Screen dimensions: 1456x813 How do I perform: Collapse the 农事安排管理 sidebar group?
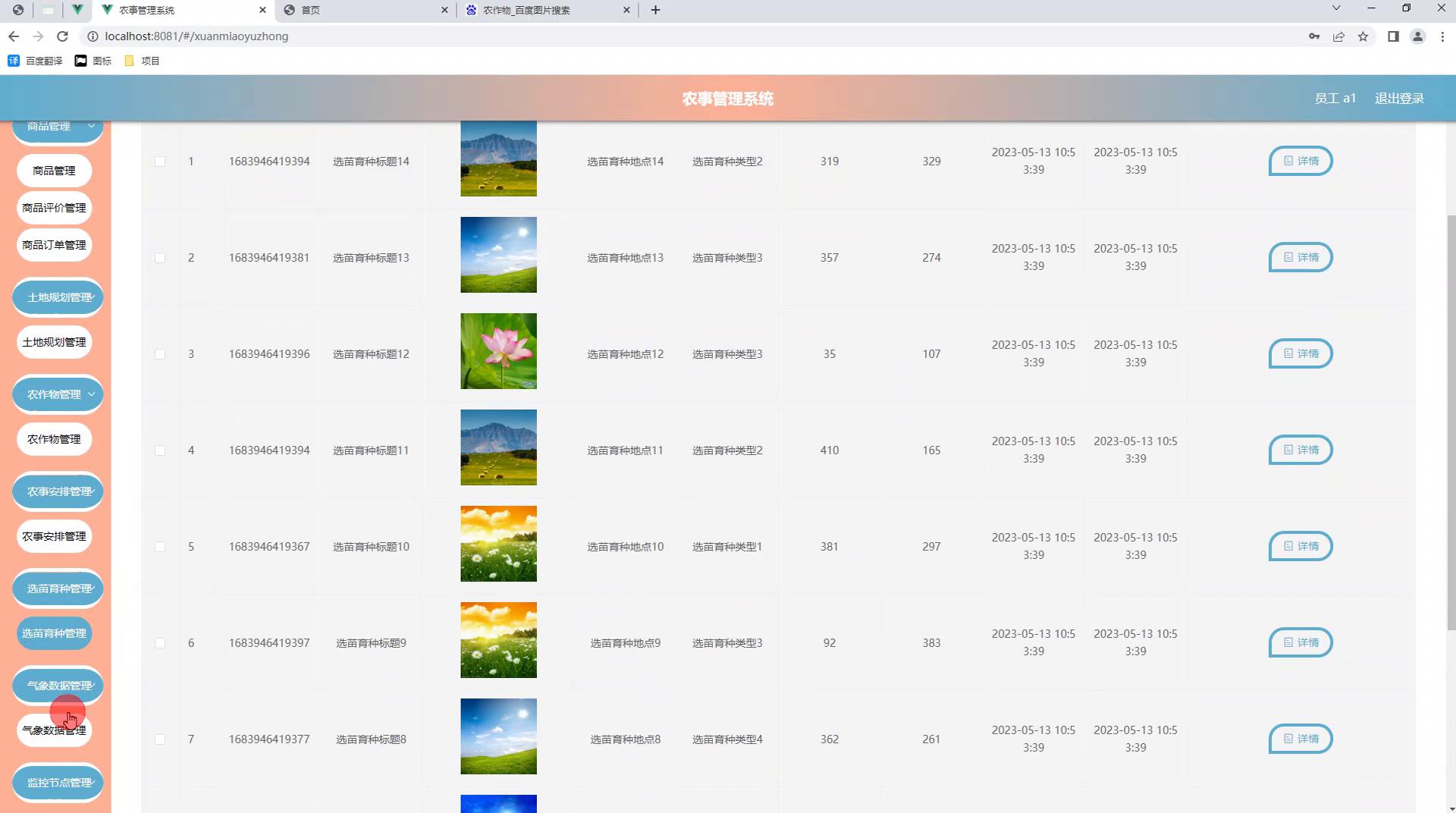58,491
